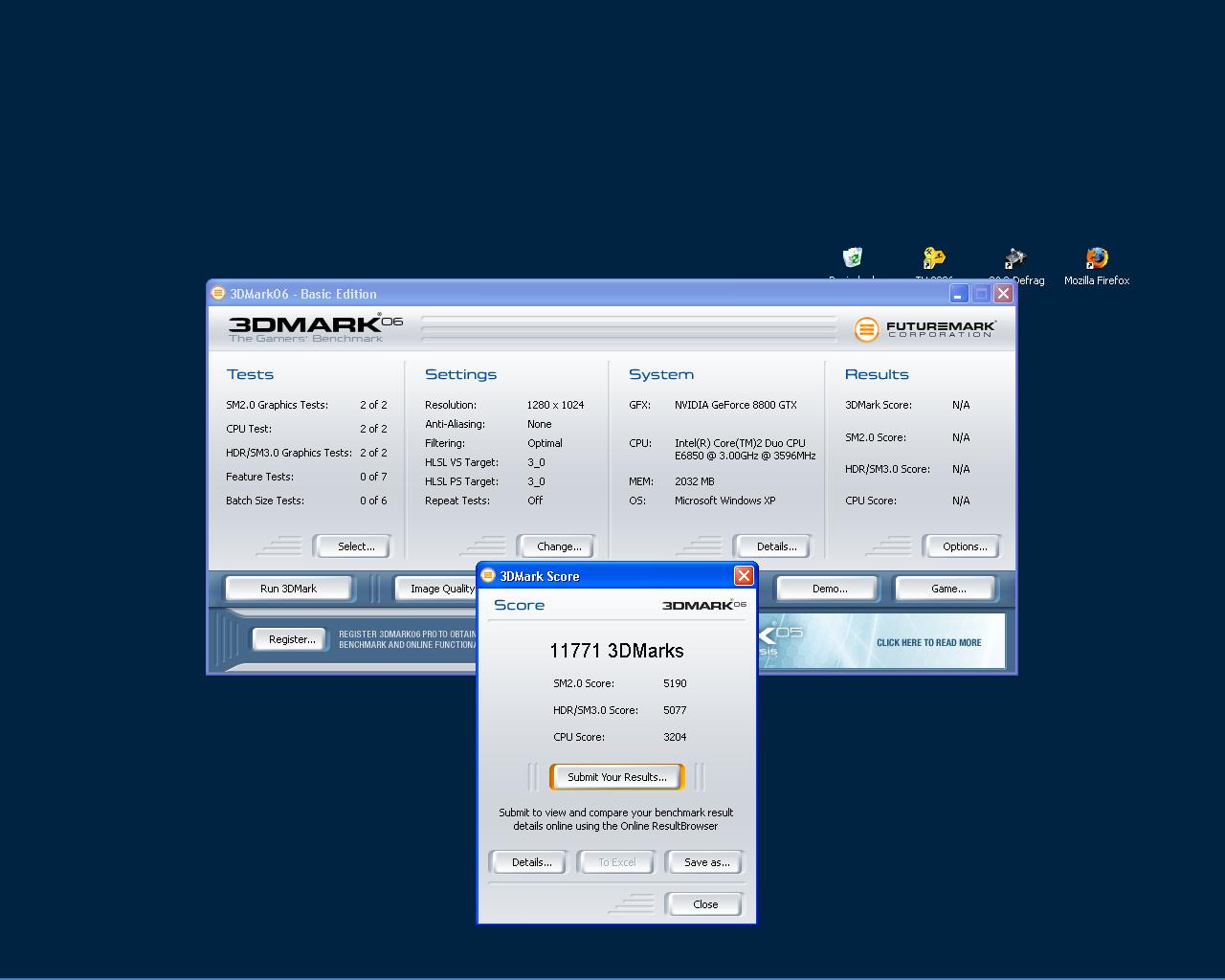Click the 3DMark06 title bar icon
The image size is (1225, 980).
point(218,293)
